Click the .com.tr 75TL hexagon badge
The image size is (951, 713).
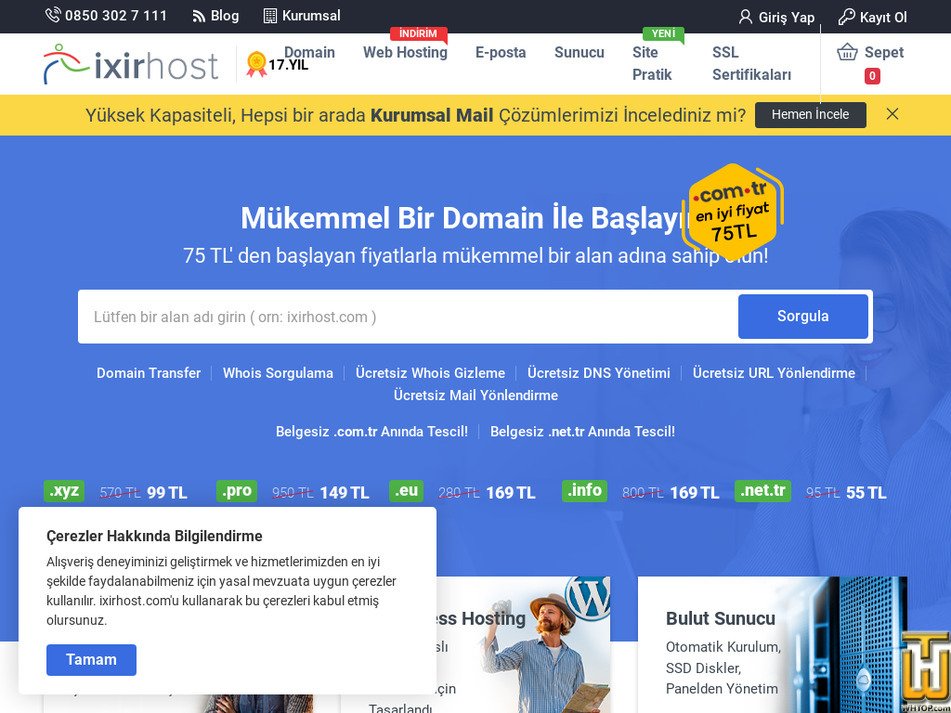(733, 212)
